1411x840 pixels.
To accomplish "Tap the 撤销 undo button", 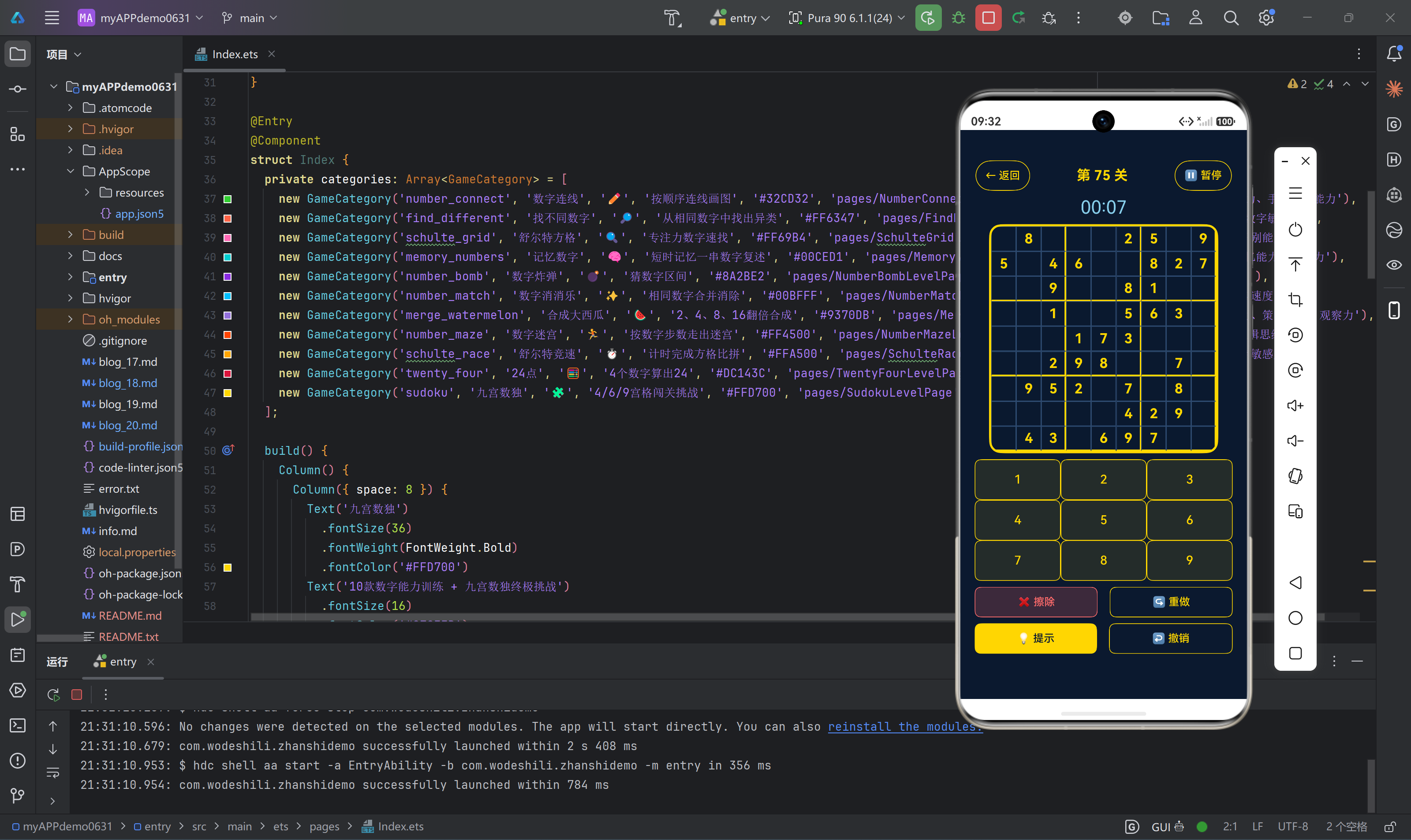I will [1171, 638].
